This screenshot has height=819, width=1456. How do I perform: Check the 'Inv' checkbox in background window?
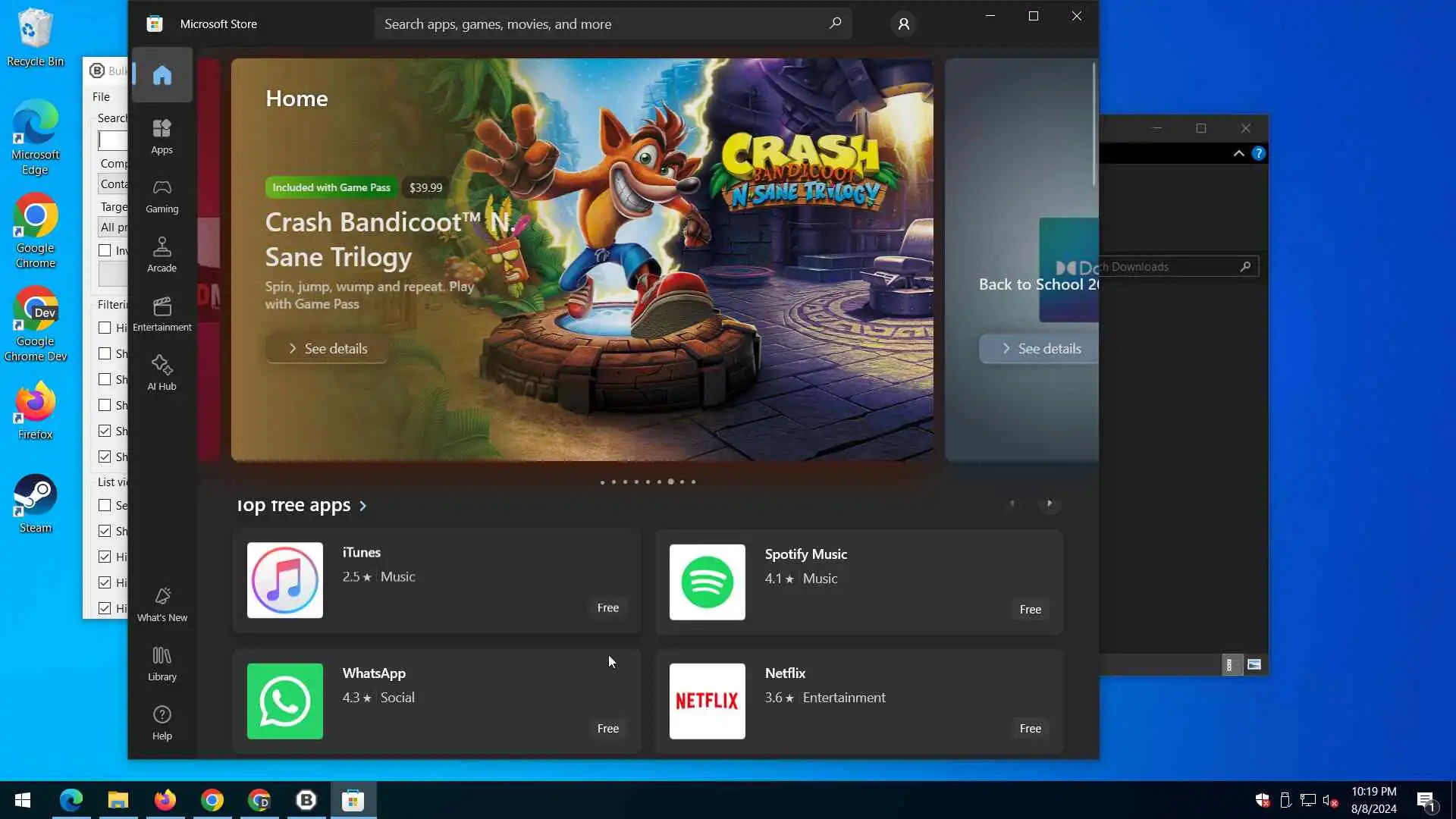click(105, 250)
